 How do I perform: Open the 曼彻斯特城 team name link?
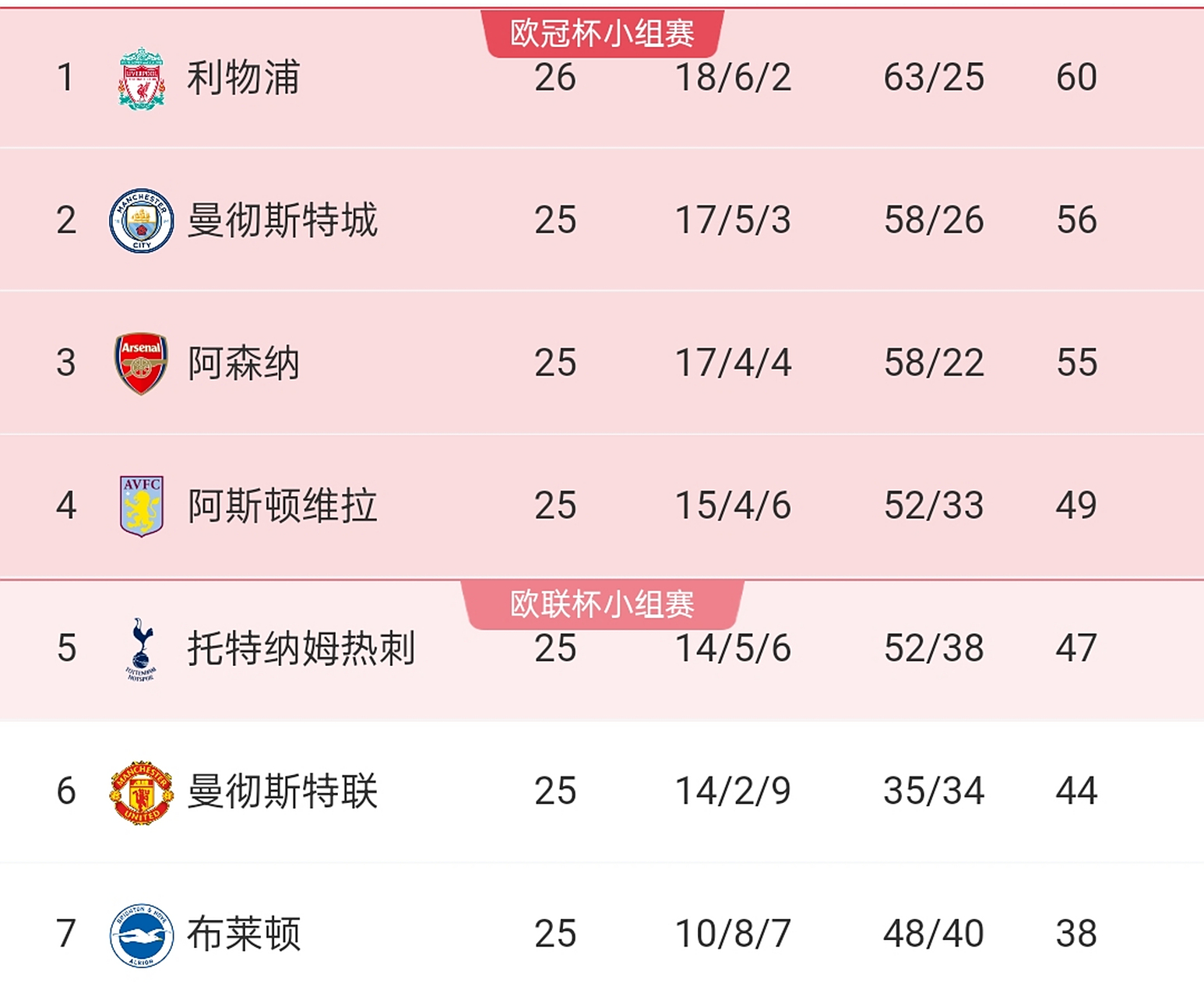[282, 220]
